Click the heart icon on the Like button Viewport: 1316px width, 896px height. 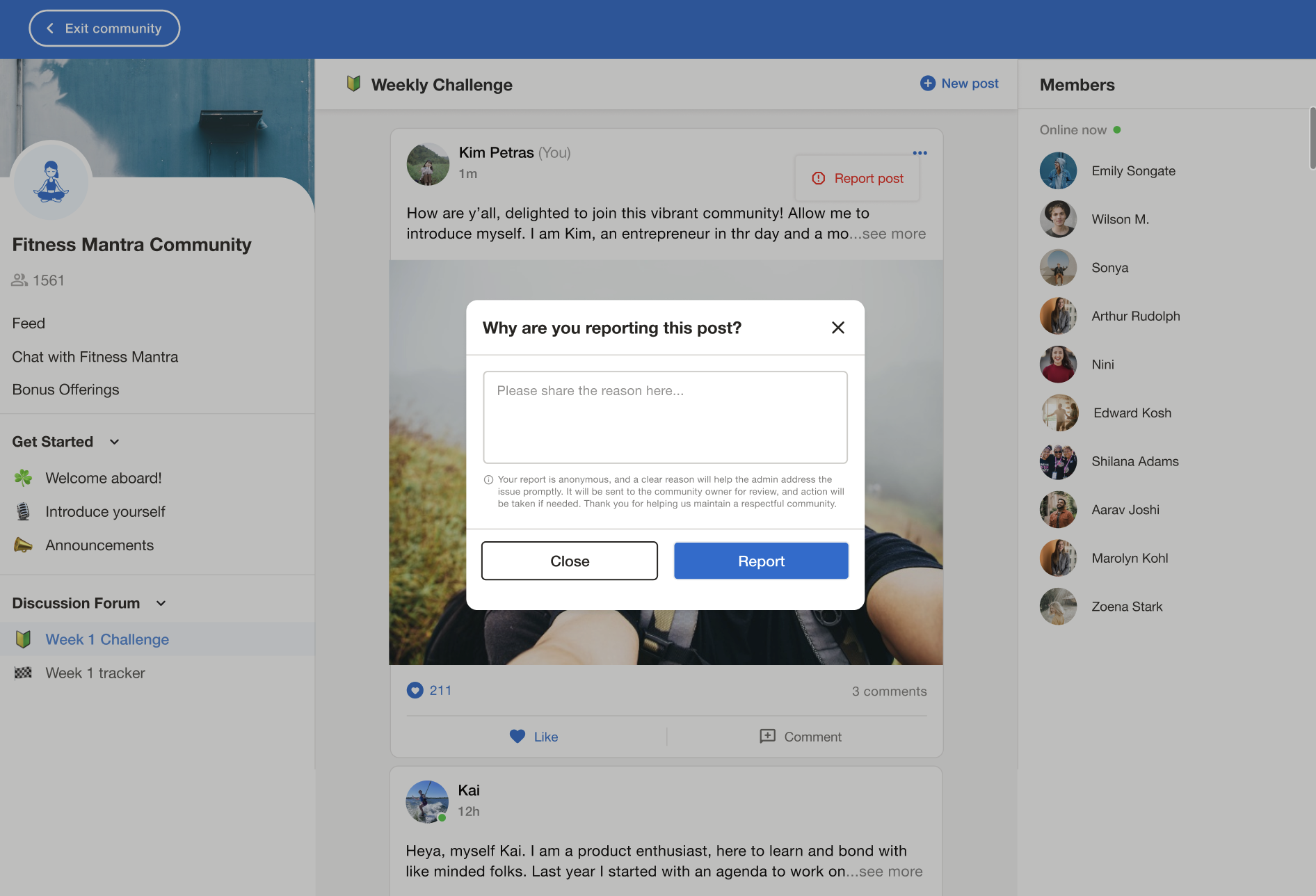[517, 736]
